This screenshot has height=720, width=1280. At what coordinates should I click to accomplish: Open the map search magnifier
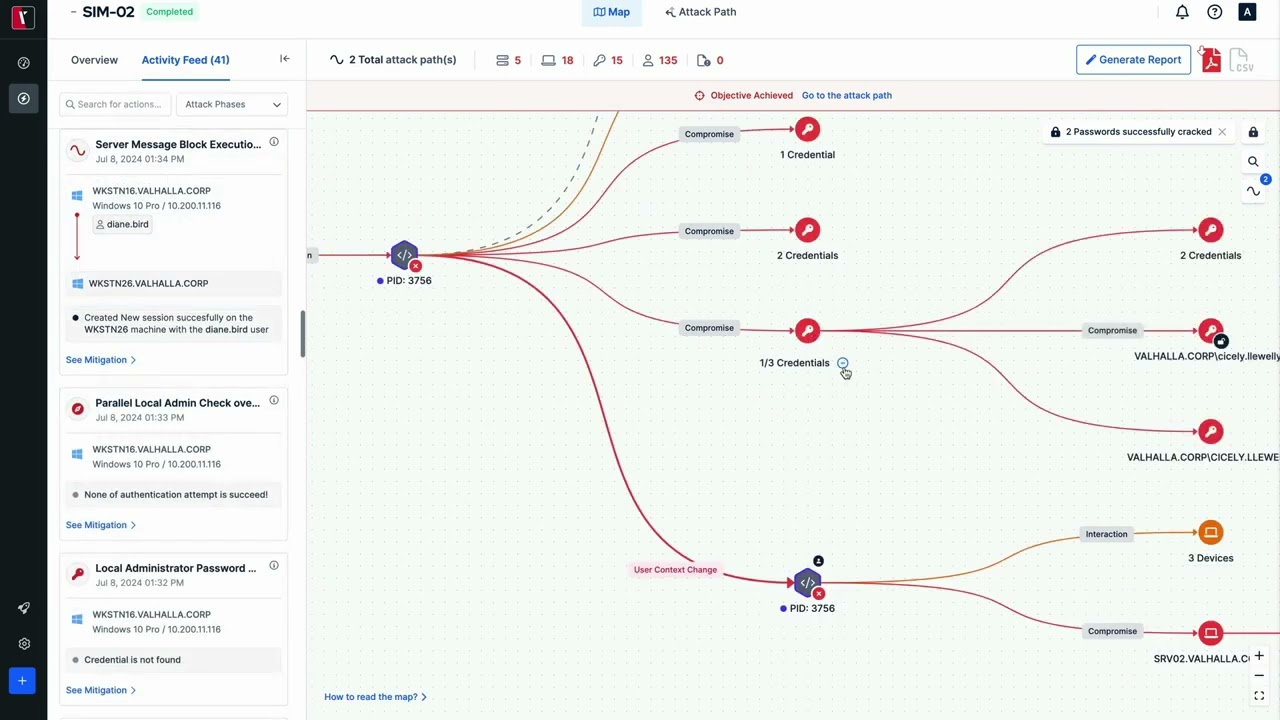click(1253, 161)
